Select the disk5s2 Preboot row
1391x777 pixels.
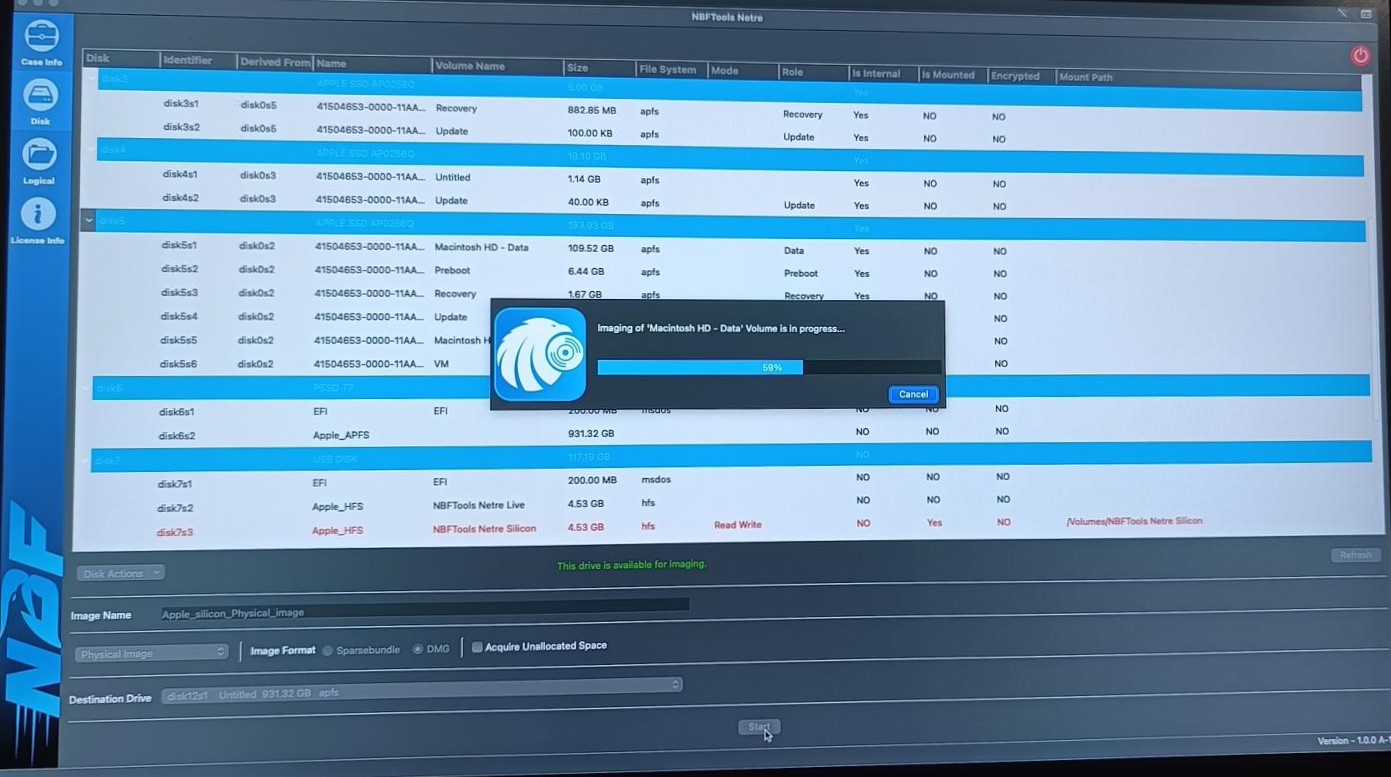pyautogui.click(x=730, y=271)
